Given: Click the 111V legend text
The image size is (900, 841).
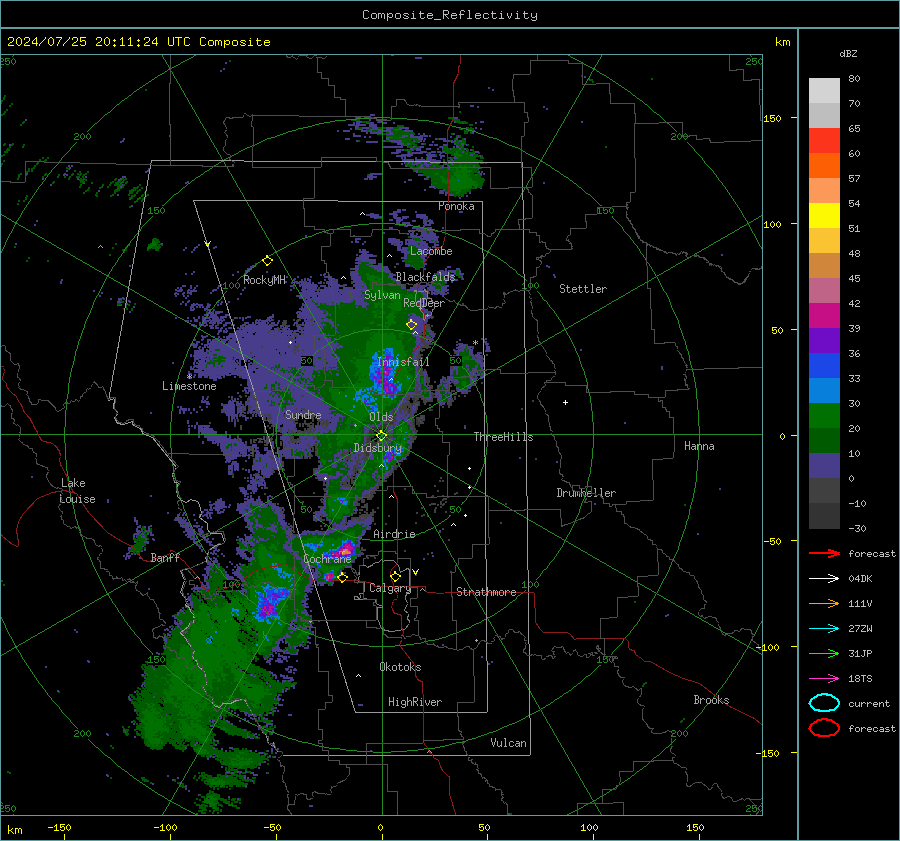Looking at the screenshot, I should click(x=860, y=603).
